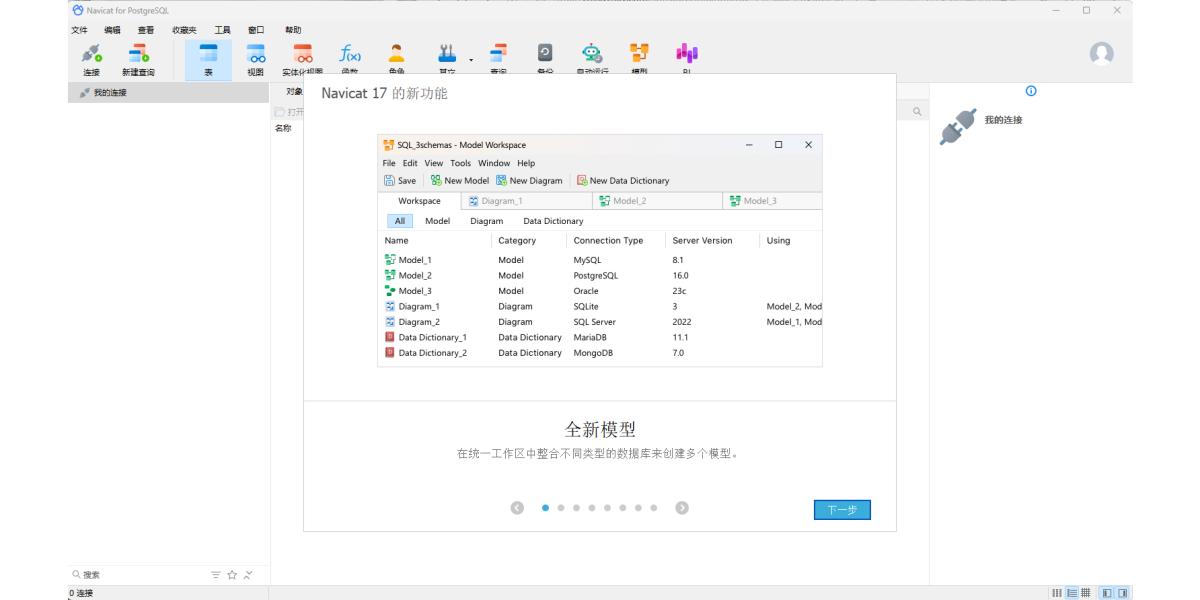Select the 视图 (View) toolbar icon

tap(256, 58)
